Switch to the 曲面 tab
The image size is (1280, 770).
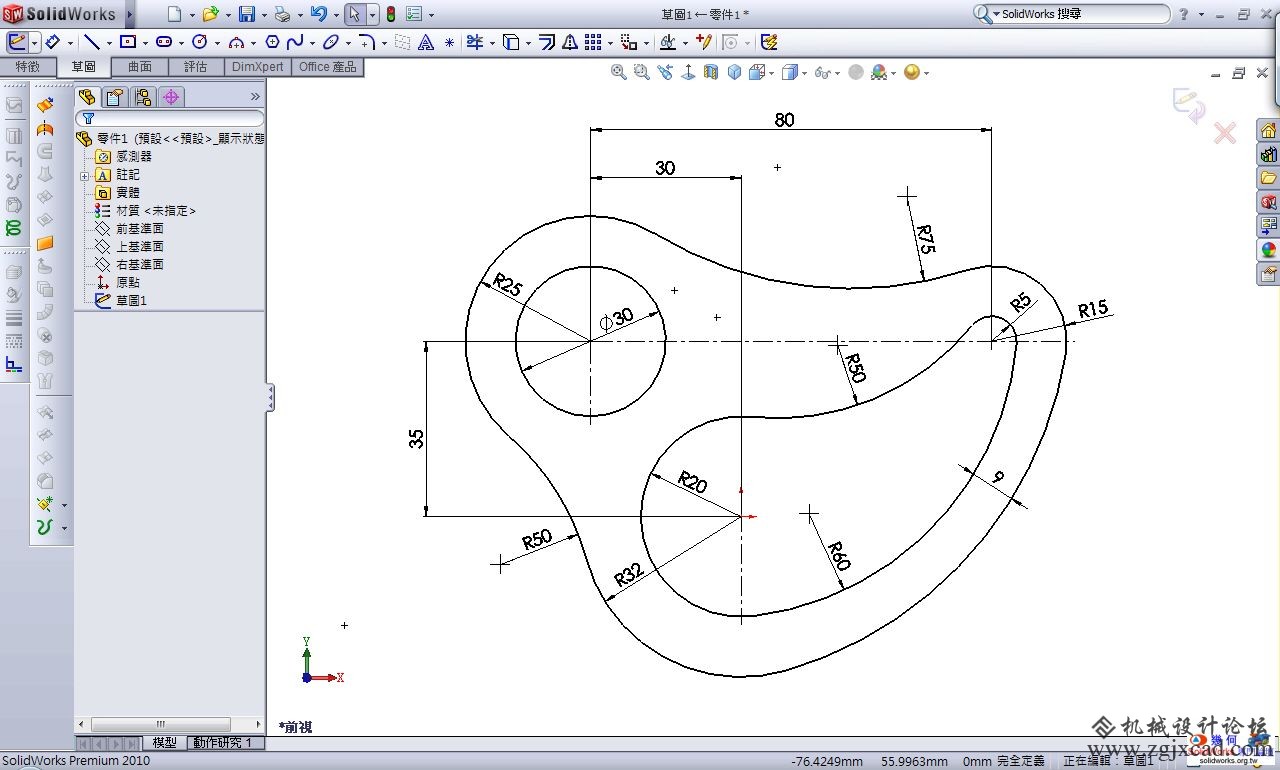140,67
